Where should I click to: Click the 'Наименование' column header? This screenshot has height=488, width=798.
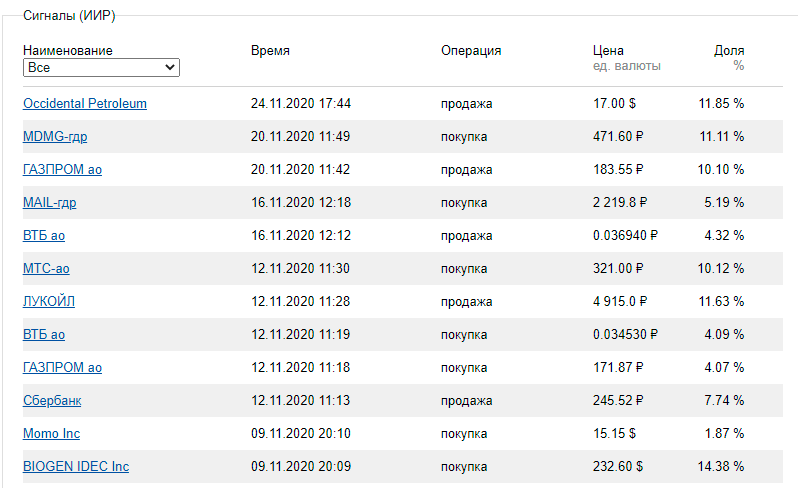pos(68,51)
